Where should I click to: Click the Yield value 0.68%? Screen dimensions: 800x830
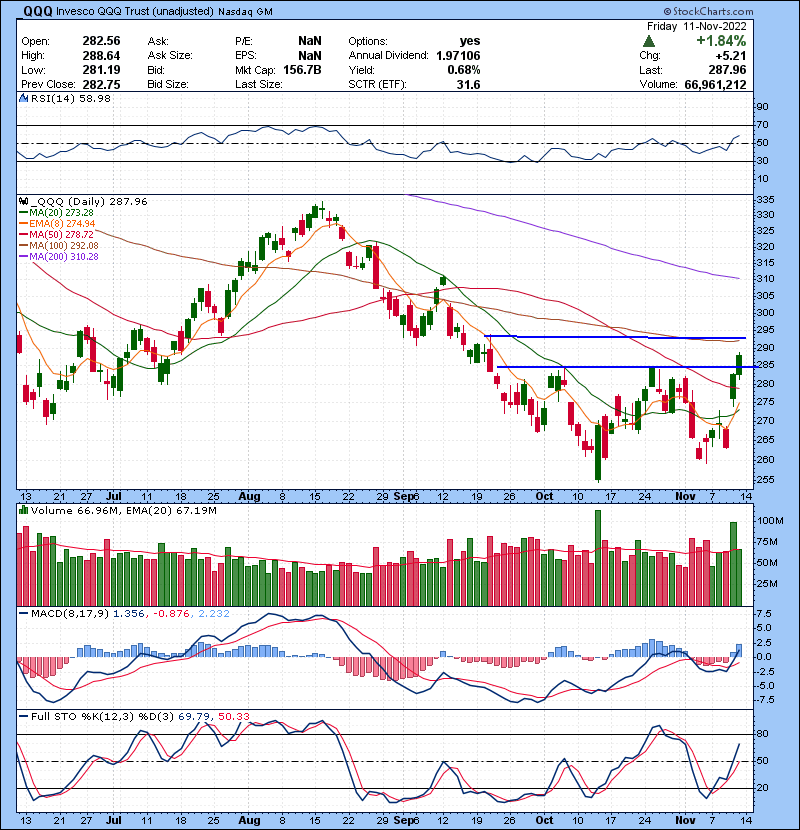click(x=464, y=70)
